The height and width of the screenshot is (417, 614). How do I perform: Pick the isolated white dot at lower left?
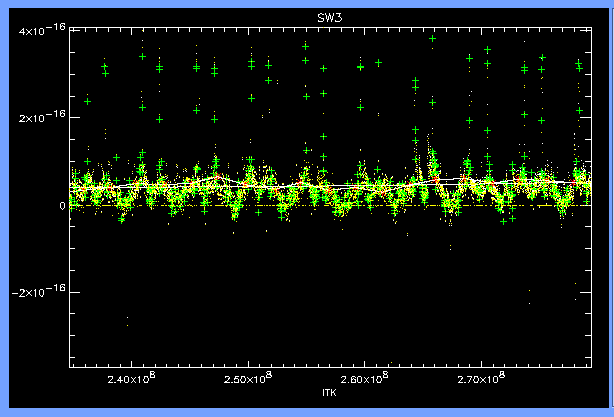click(127, 321)
